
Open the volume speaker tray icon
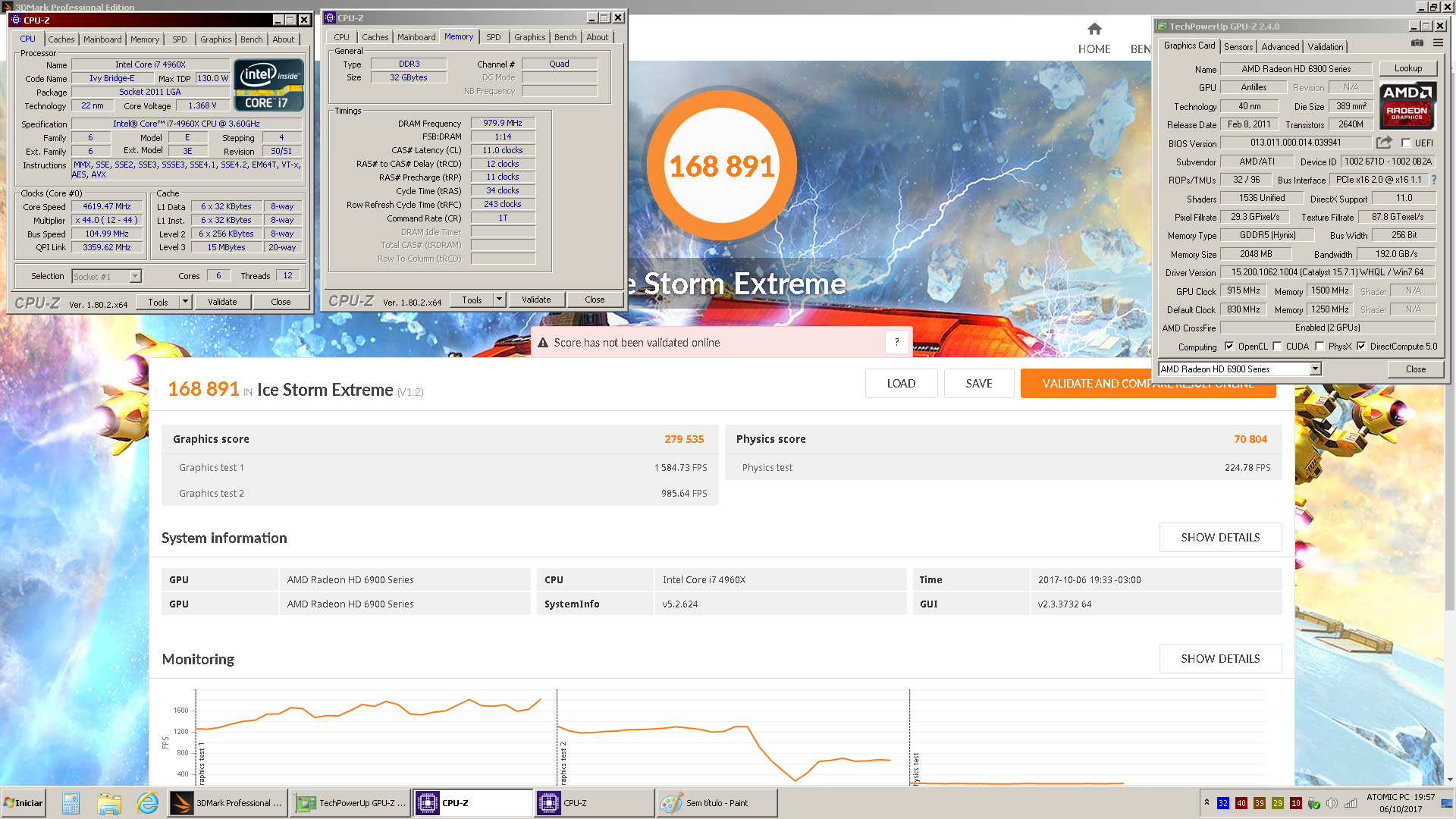(1332, 803)
